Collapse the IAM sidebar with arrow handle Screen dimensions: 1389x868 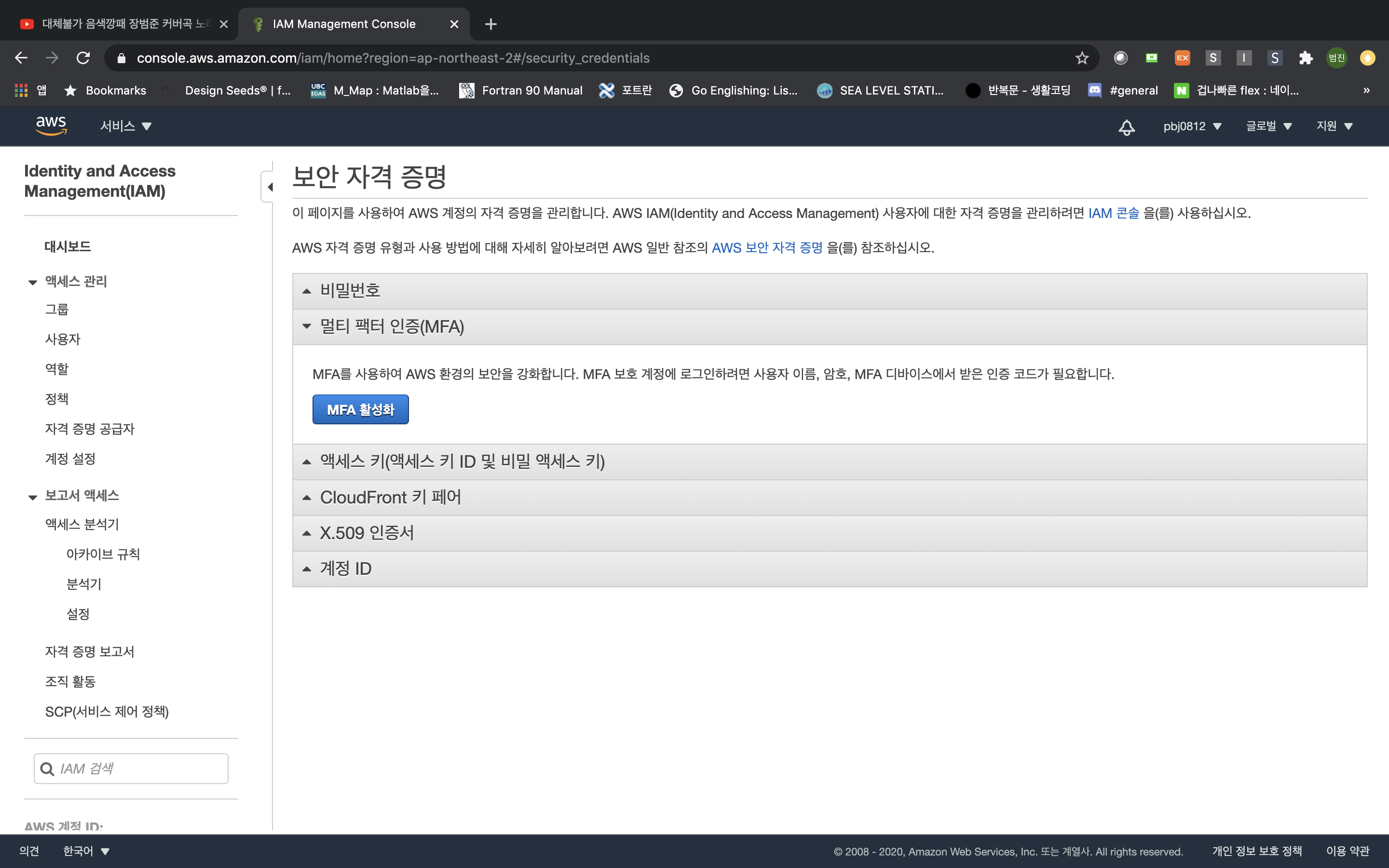tap(269, 187)
